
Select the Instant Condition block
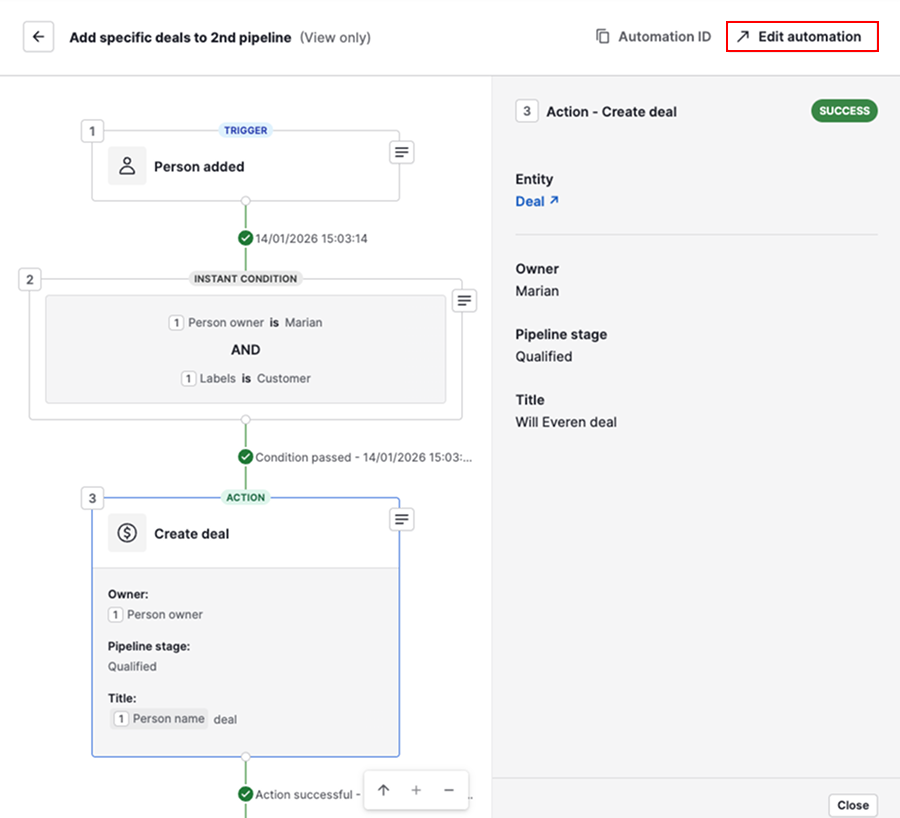[x=245, y=349]
